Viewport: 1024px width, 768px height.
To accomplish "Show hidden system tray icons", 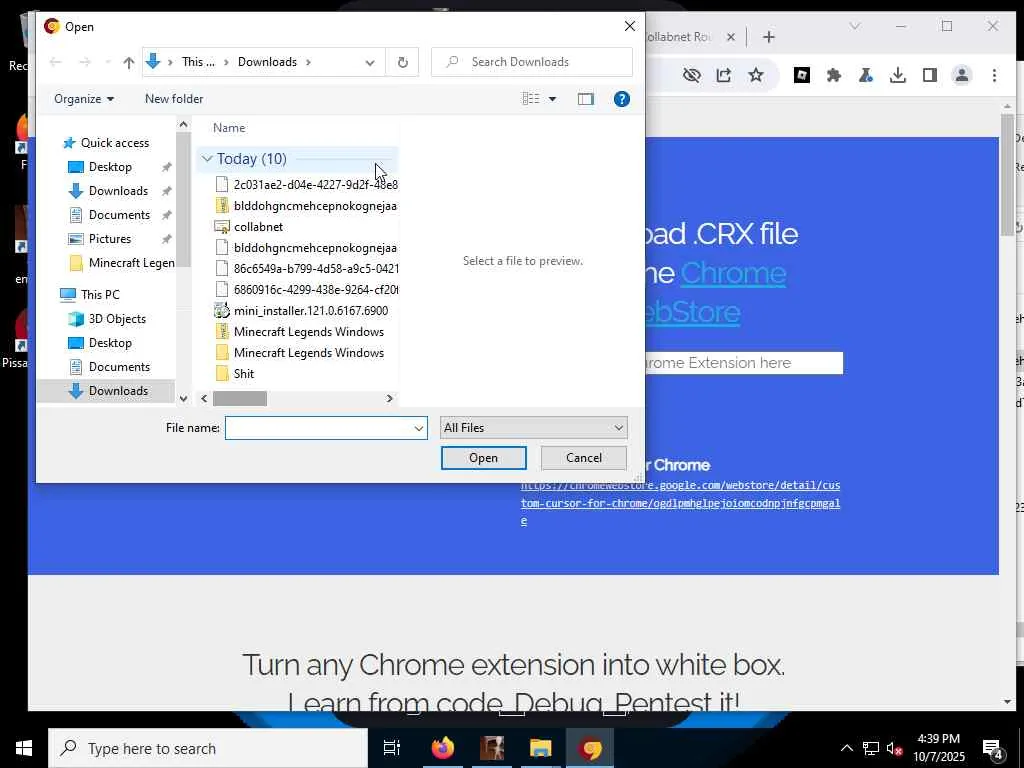I will pyautogui.click(x=846, y=748).
